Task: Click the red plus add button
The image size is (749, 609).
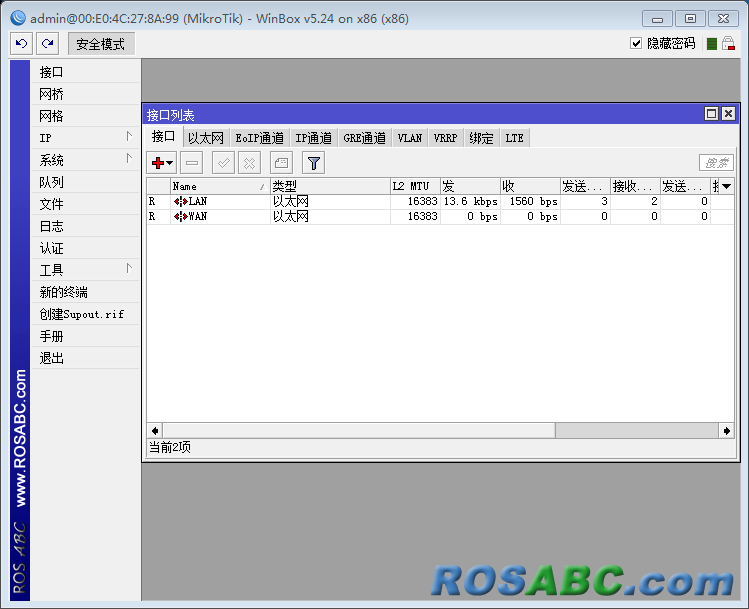Action: (158, 163)
